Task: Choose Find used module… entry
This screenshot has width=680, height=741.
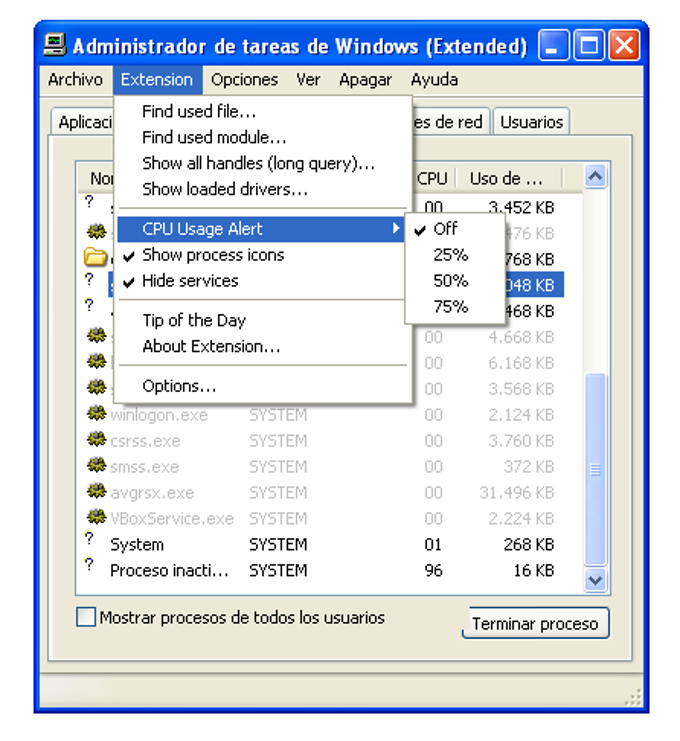Action: [262, 138]
